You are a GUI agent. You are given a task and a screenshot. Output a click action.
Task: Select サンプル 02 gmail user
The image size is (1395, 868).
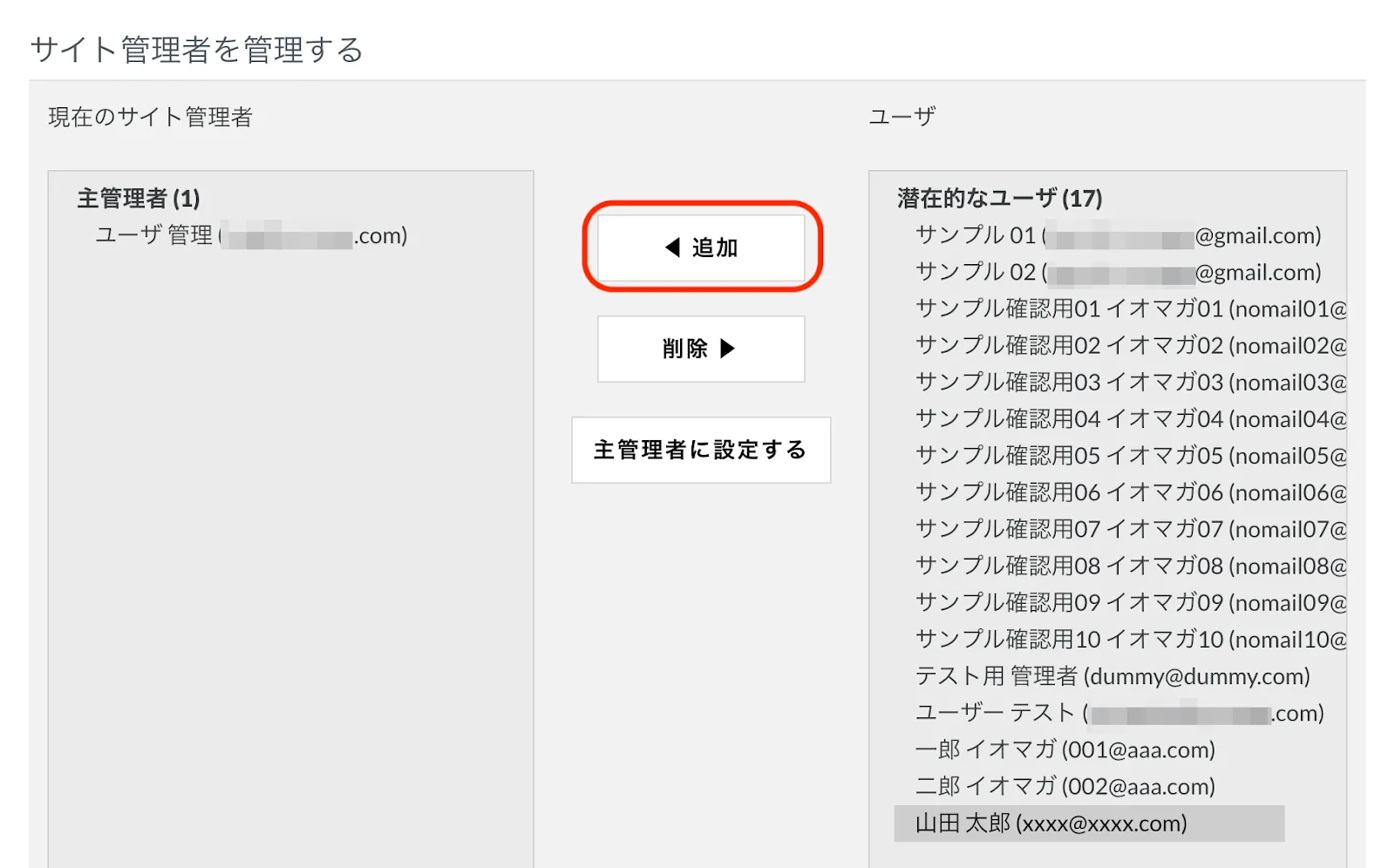1118,272
